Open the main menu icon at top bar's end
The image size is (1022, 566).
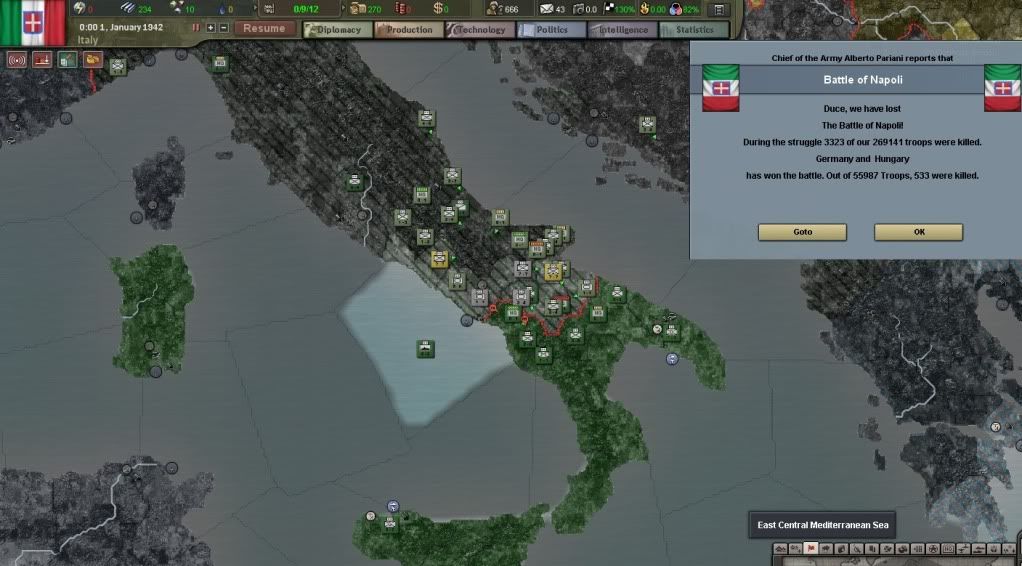tap(718, 10)
